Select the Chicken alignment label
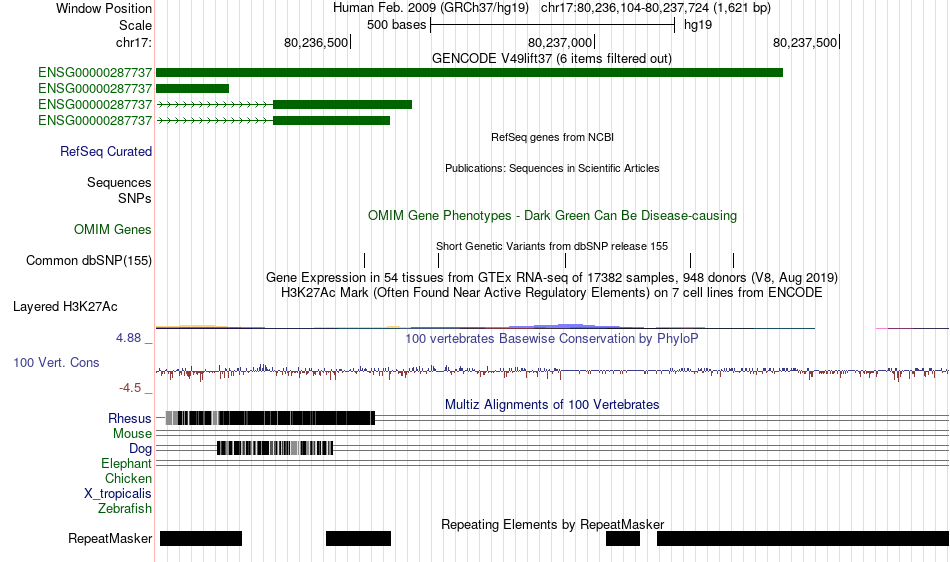This screenshot has height=562, width=950. point(128,478)
